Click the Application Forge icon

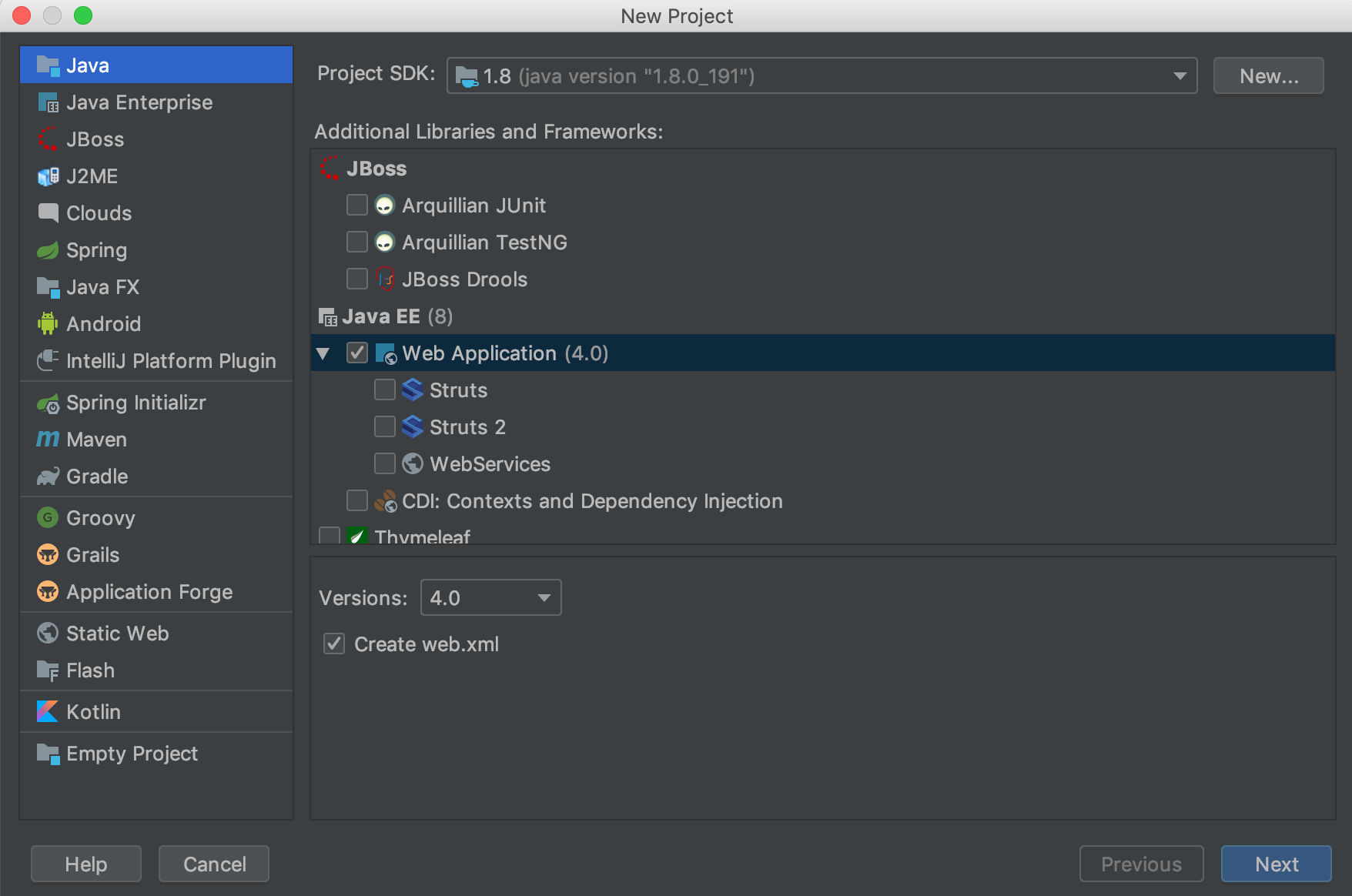48,592
